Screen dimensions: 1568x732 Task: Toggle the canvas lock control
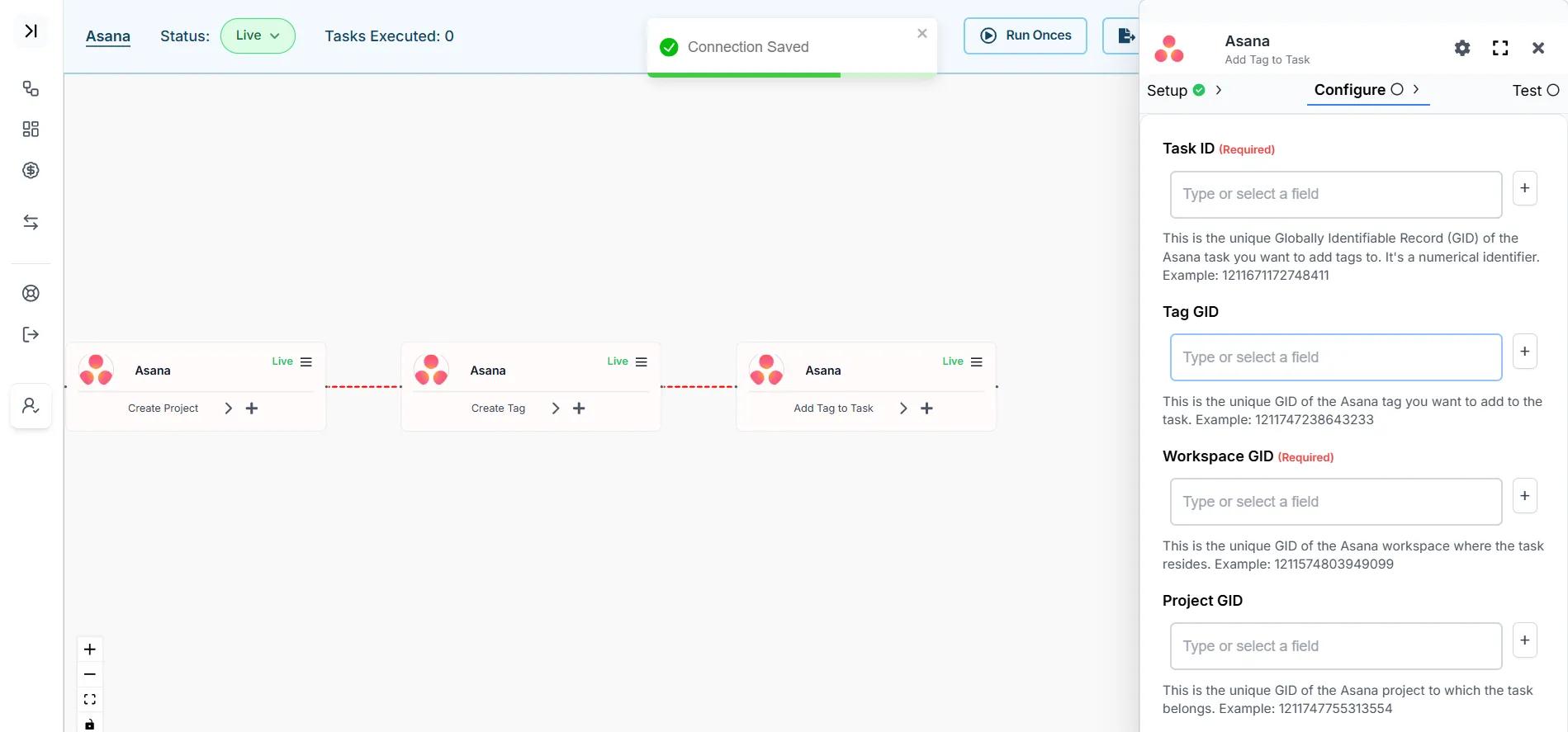pos(90,724)
